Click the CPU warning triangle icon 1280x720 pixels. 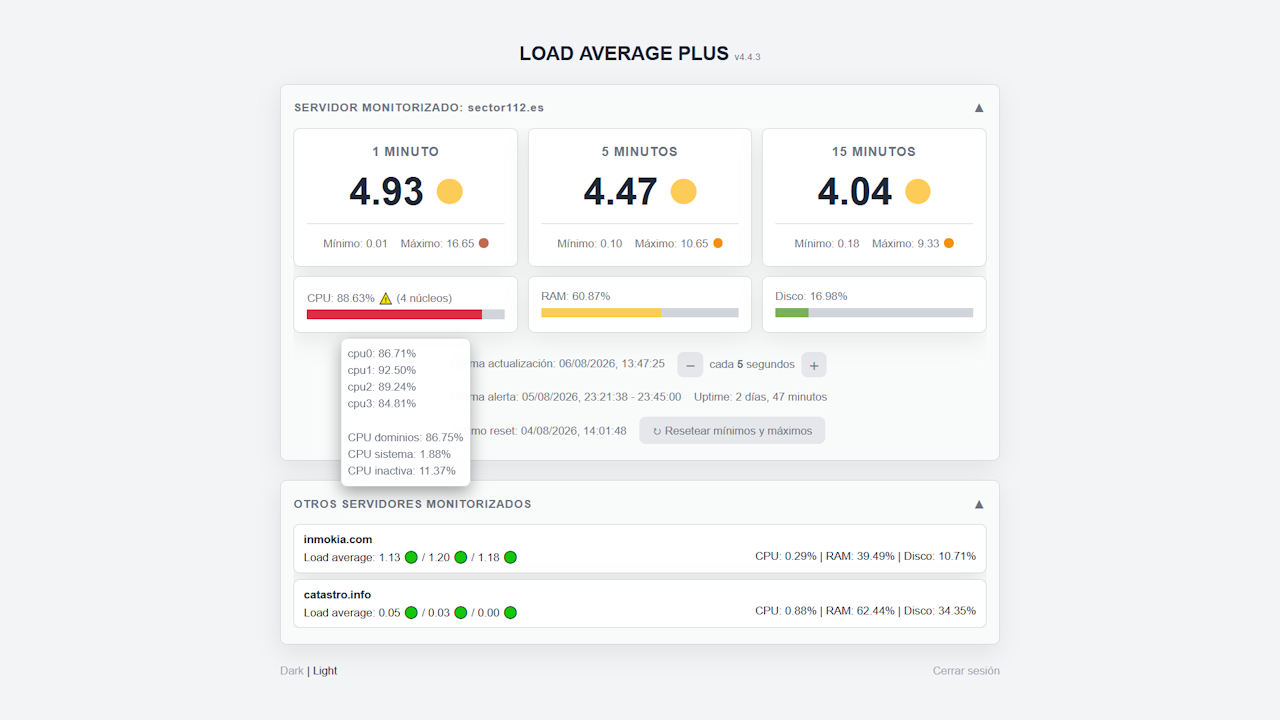[386, 298]
